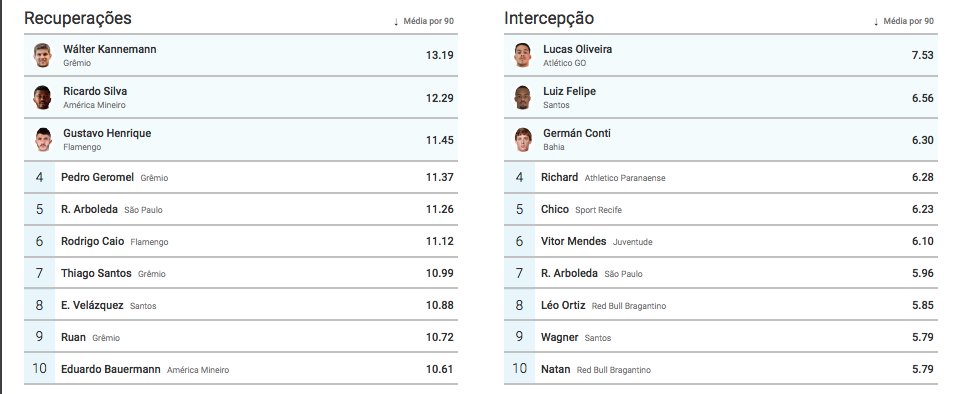957x394 pixels.
Task: Click Natan in the Intercepção list
Action: point(555,369)
